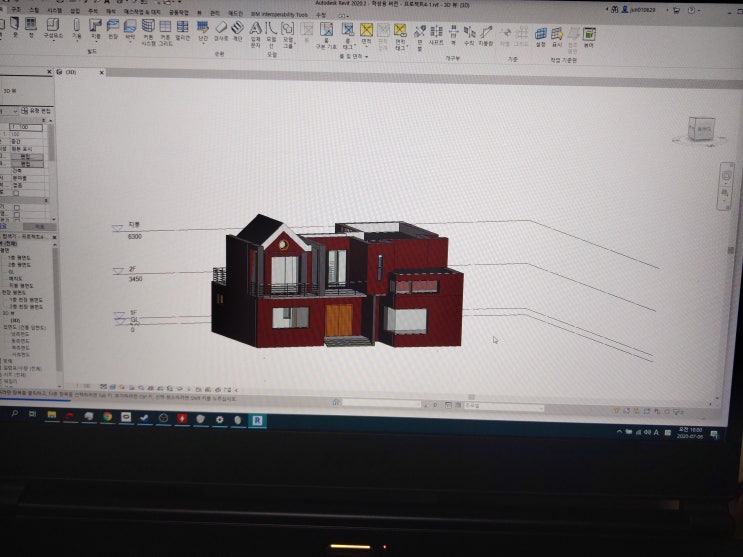The width and height of the screenshot is (743, 557).
Task: Open BIM Interoperability Tools tab
Action: (x=279, y=14)
